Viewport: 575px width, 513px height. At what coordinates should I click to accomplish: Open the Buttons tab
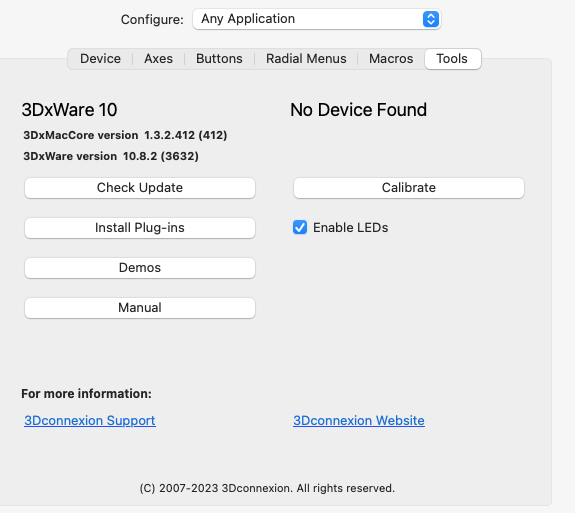tap(219, 59)
